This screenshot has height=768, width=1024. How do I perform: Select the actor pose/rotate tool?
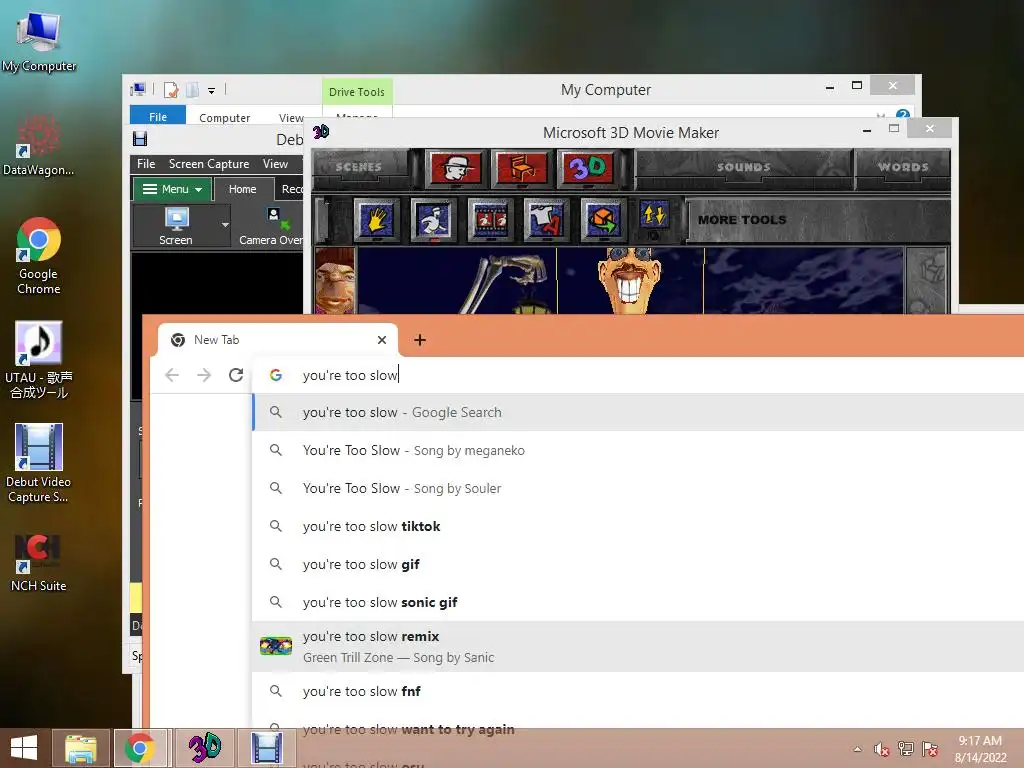[x=433, y=220]
